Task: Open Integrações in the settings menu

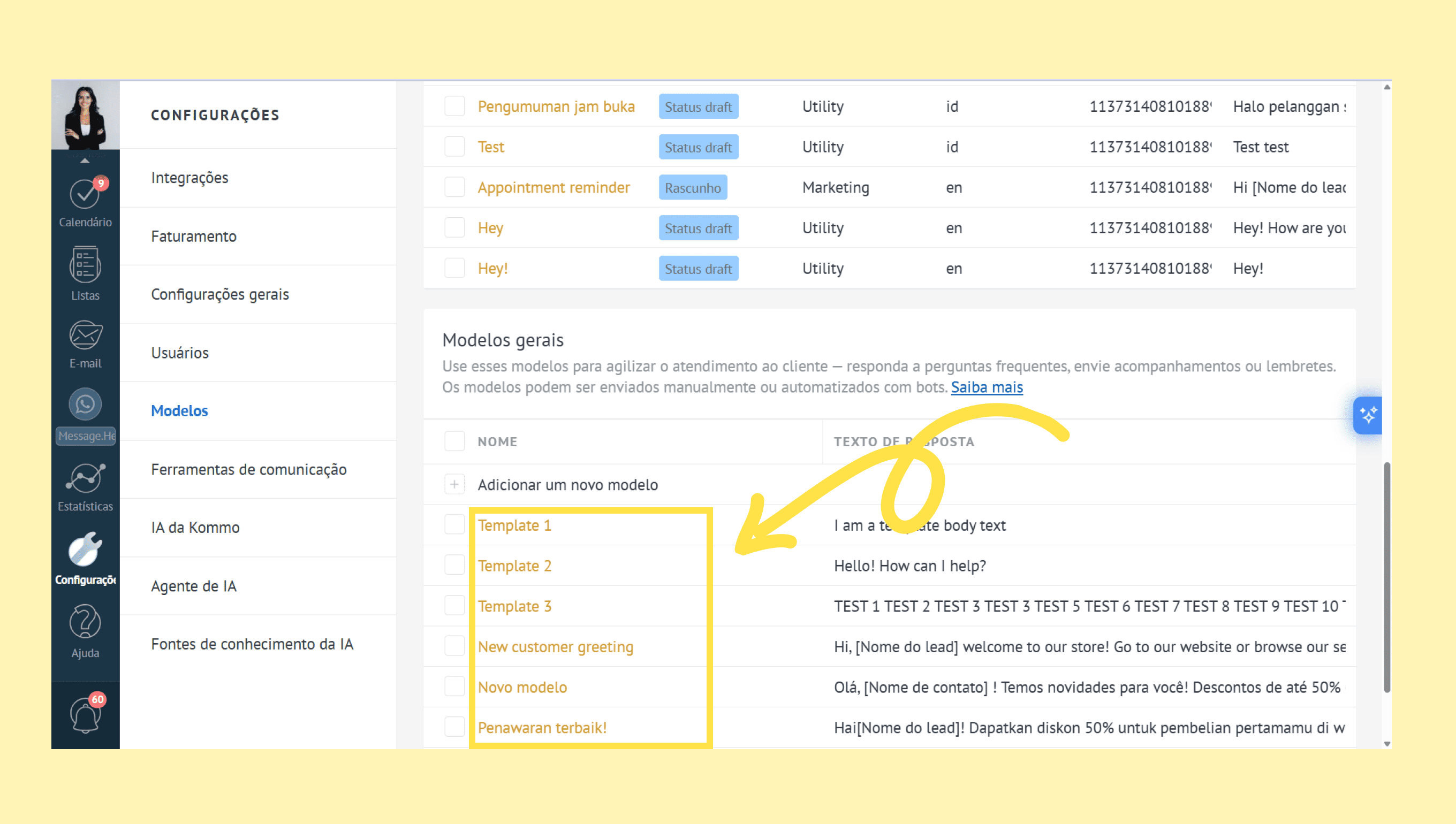Action: point(189,178)
